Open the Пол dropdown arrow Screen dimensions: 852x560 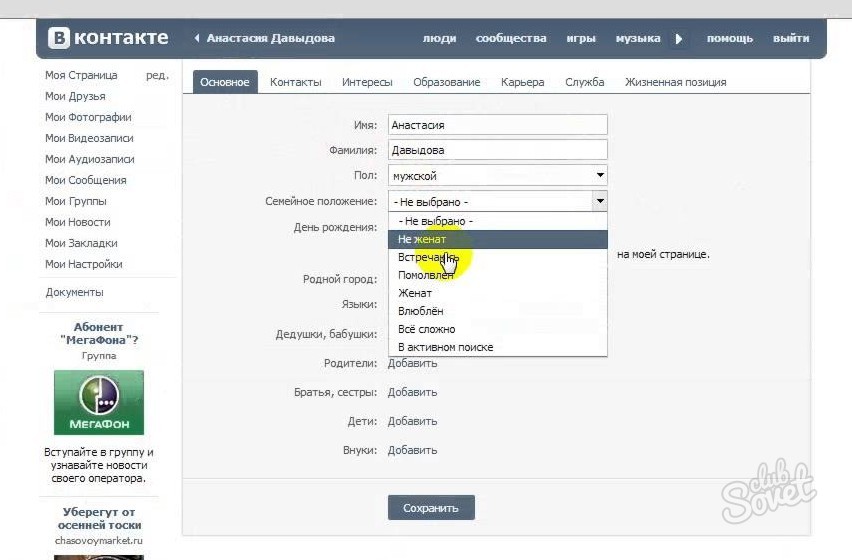(x=600, y=175)
